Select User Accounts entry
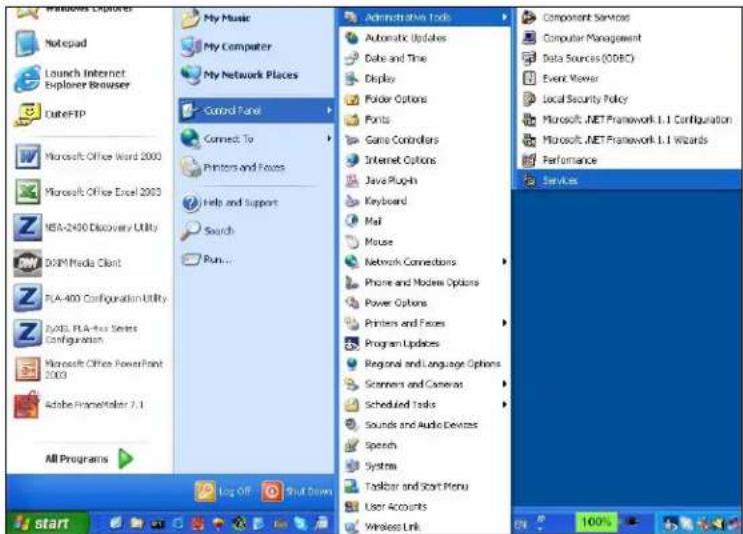 425,507
